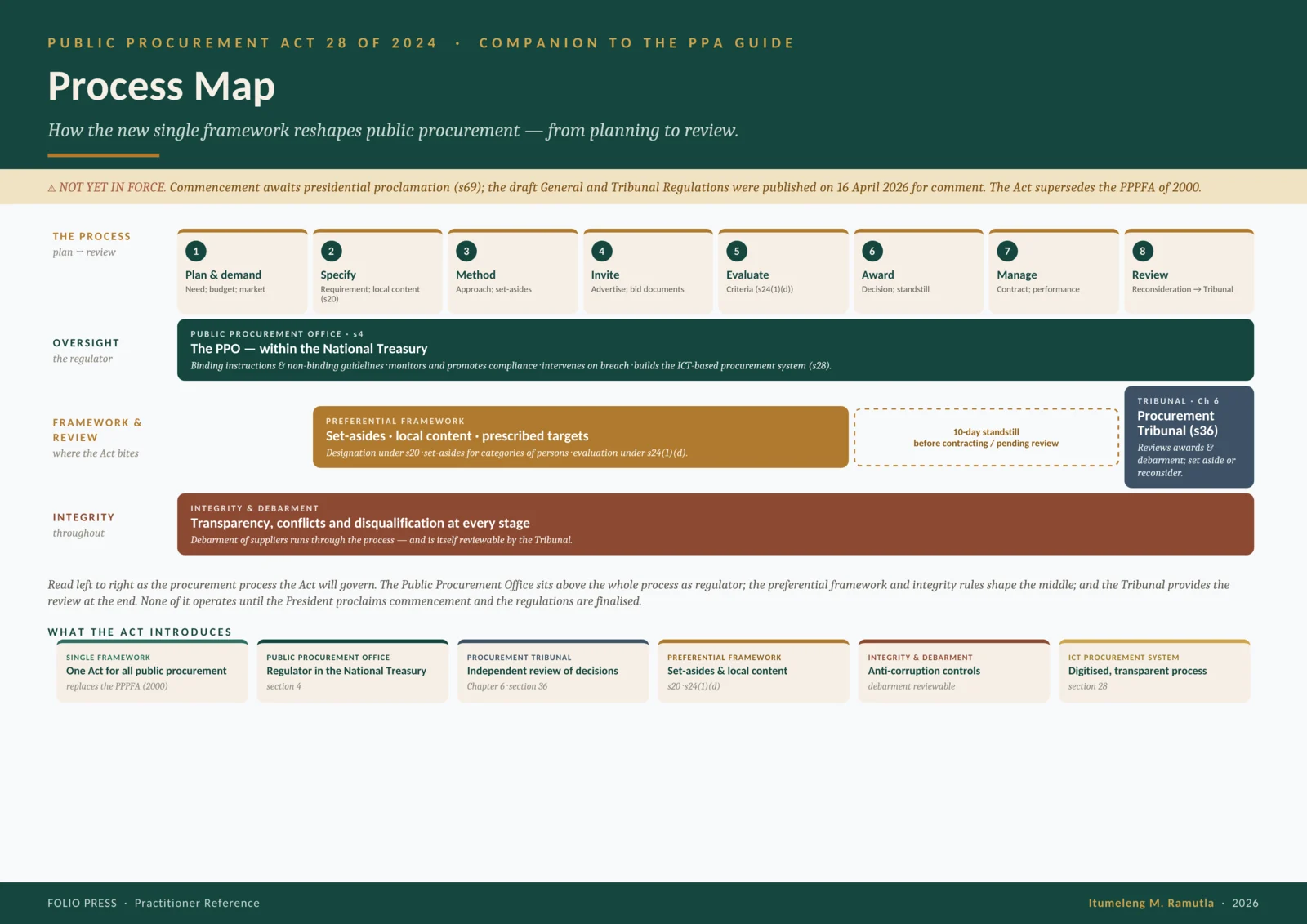The height and width of the screenshot is (924, 1307).
Task: Click 'Chapter 6 · section 36' note
Action: point(507,686)
